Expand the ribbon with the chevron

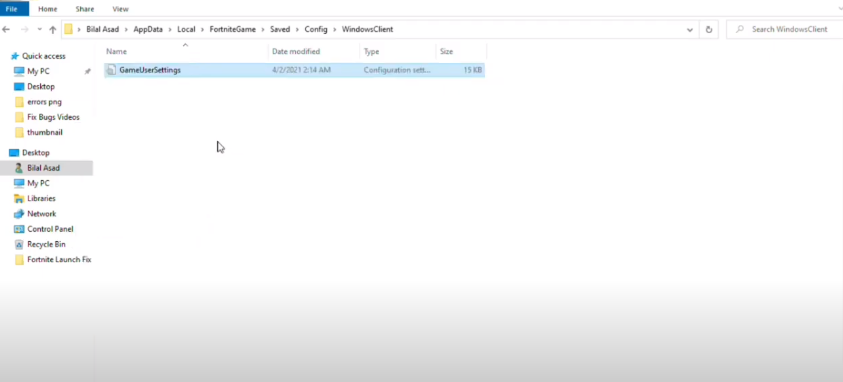[840, 9]
